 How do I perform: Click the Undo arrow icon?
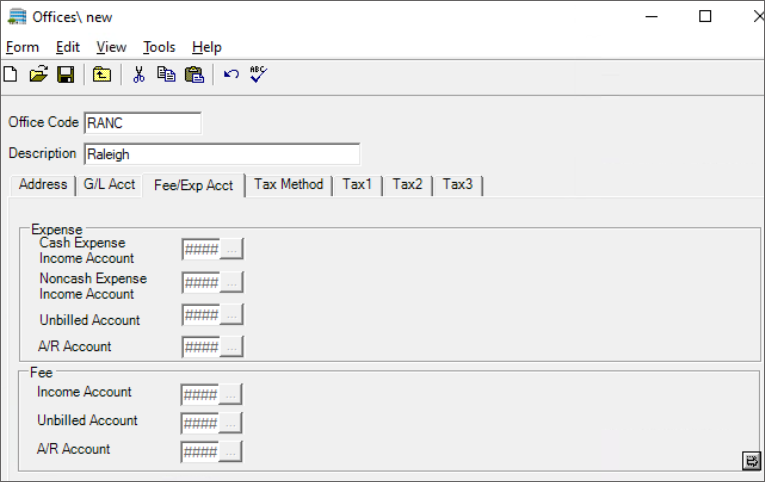point(231,74)
